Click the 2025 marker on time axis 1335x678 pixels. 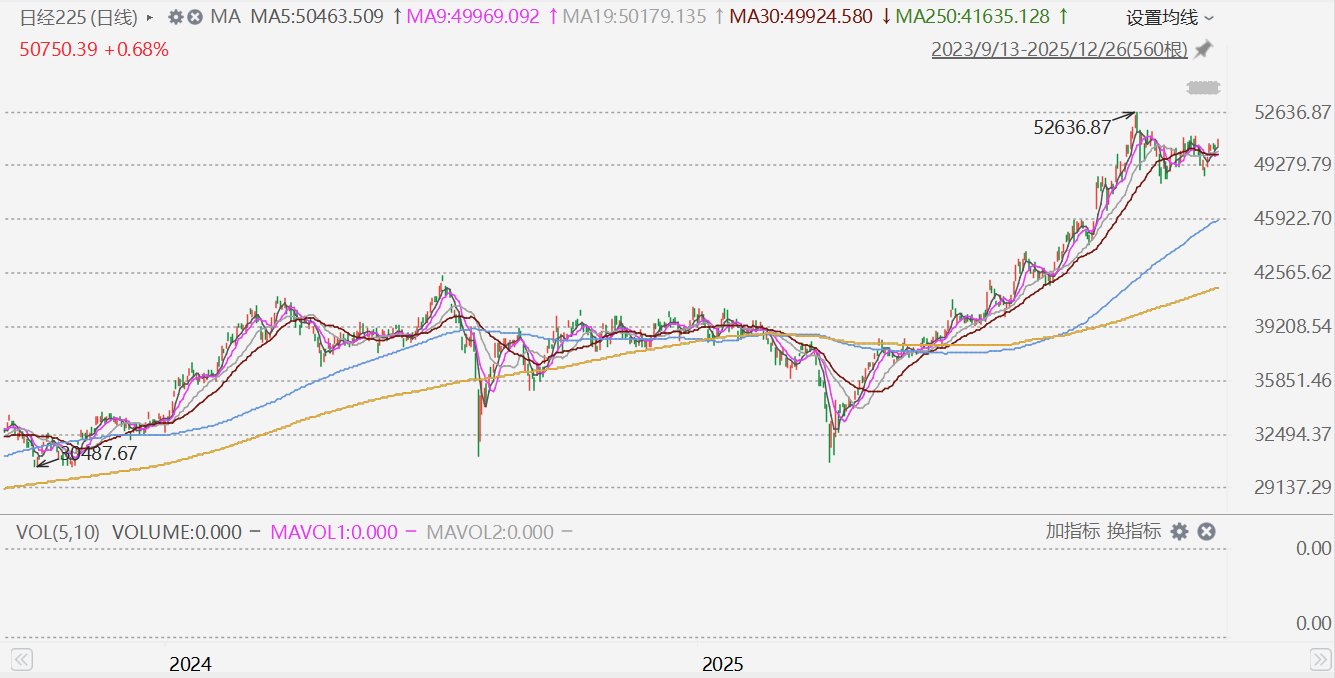coord(722,664)
